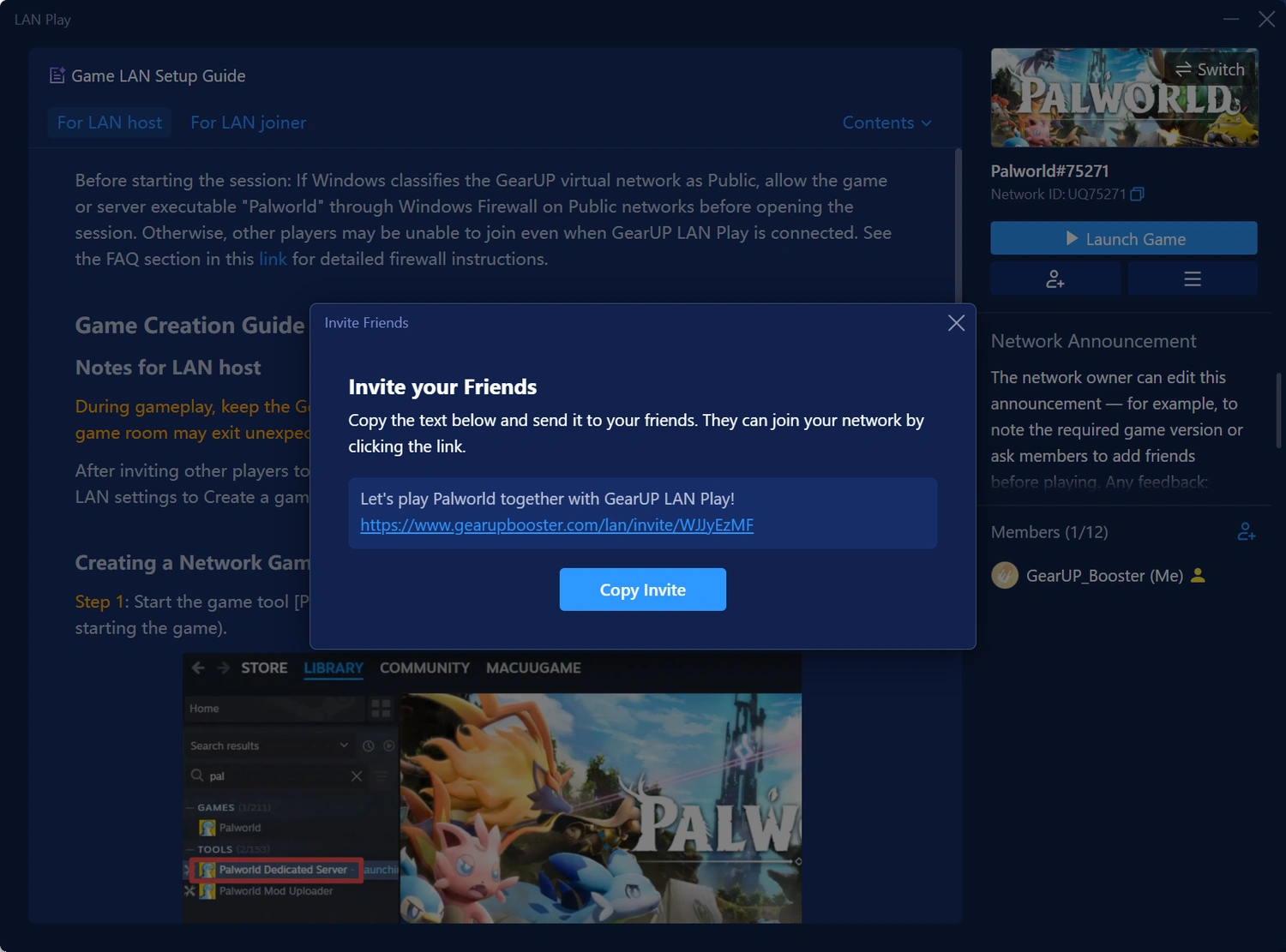This screenshot has width=1286, height=952.
Task: Click the Switch game button
Action: click(1210, 69)
